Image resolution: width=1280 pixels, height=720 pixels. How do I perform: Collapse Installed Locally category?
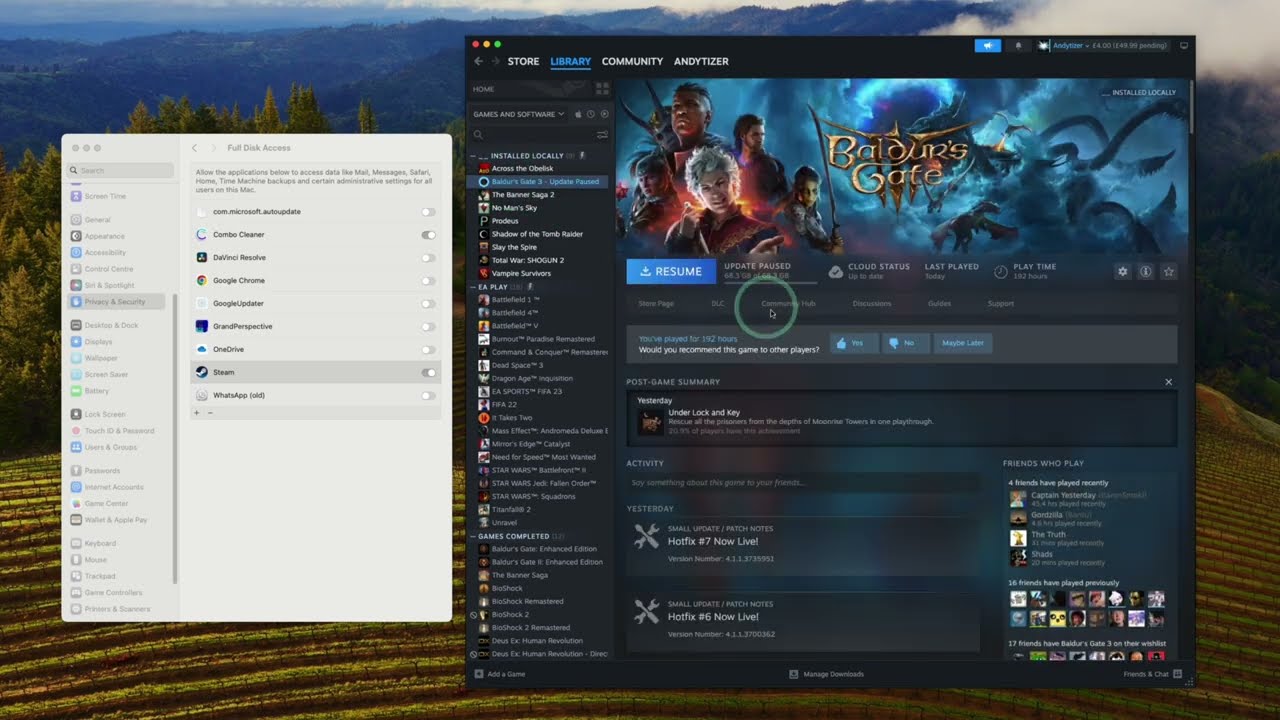[474, 156]
